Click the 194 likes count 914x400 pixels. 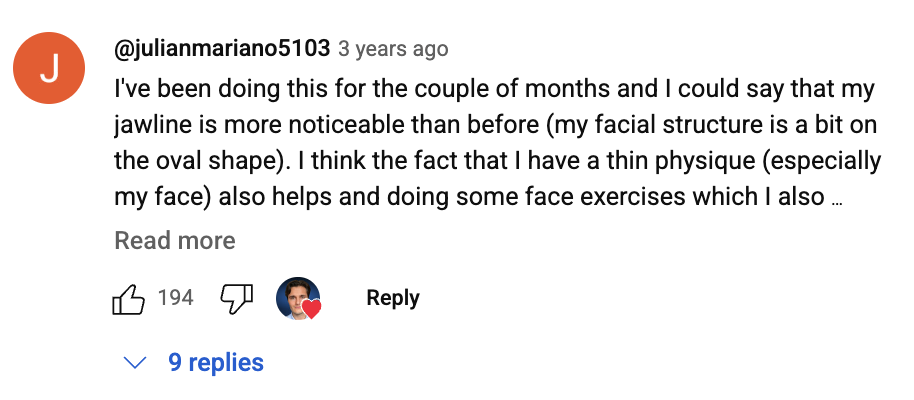coord(175,298)
